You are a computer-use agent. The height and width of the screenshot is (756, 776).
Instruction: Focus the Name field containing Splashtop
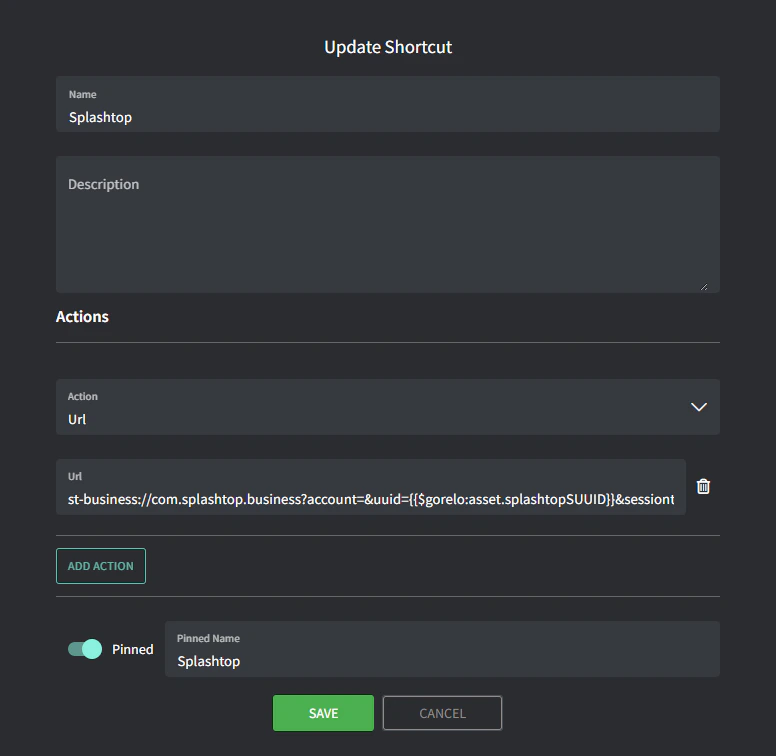coord(388,104)
